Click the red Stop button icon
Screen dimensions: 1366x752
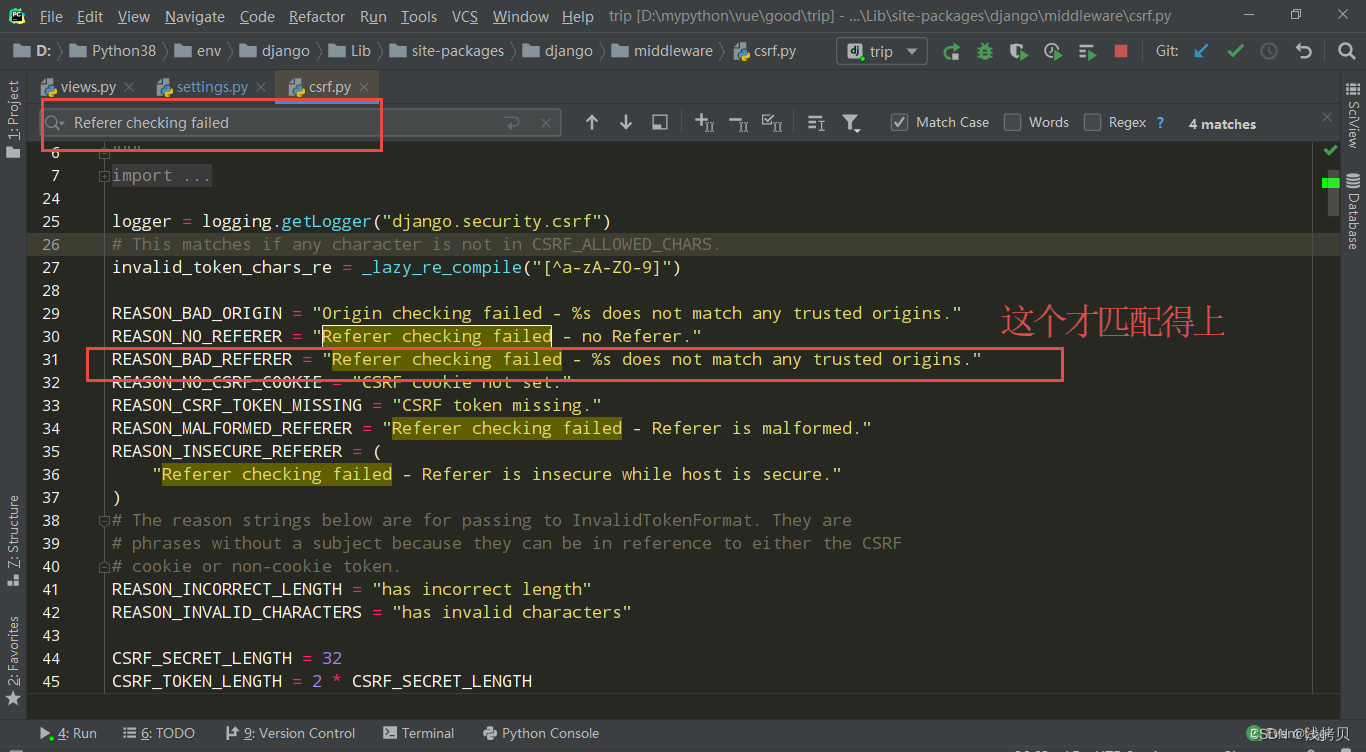1121,51
